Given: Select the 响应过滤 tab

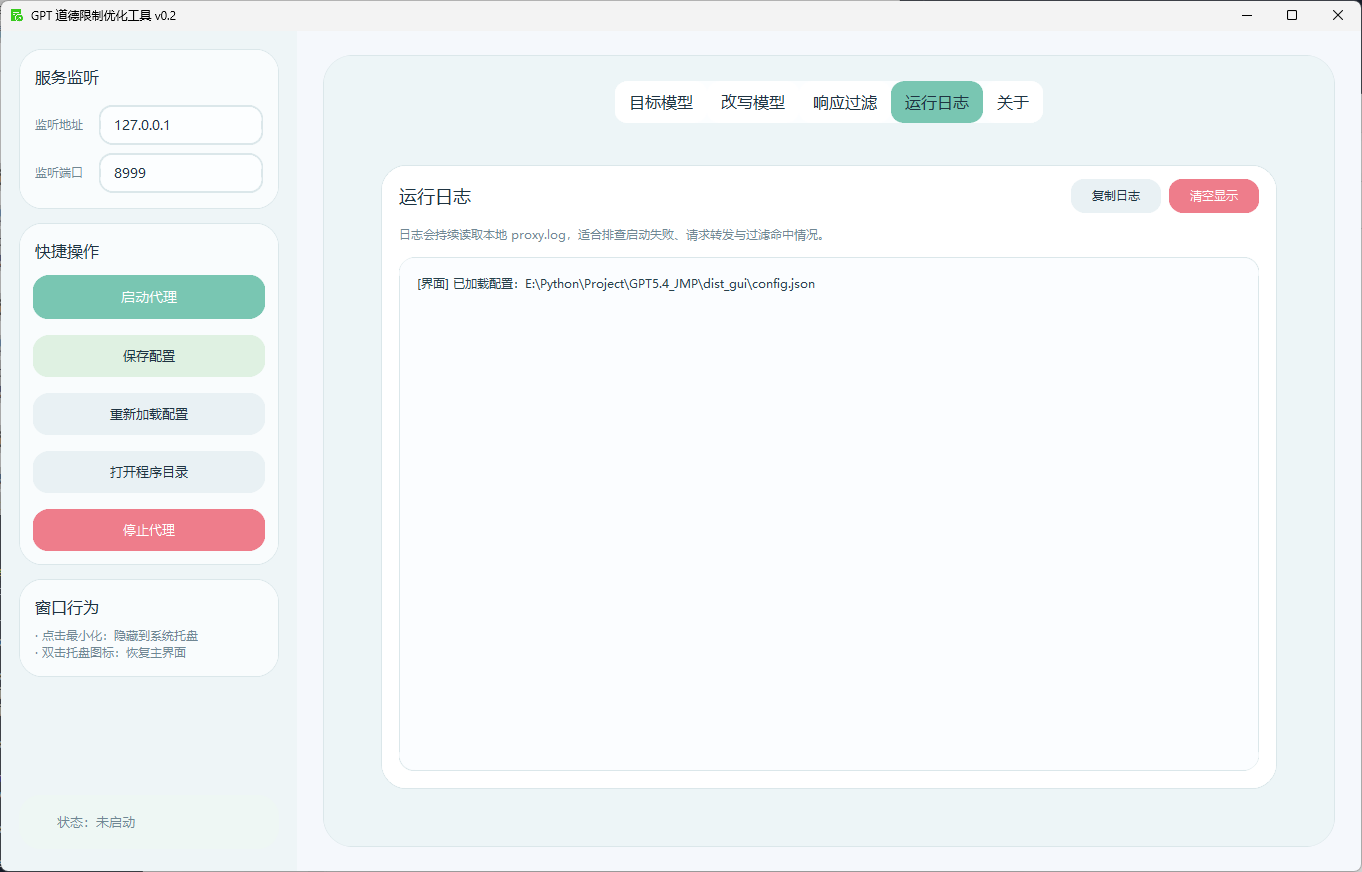Looking at the screenshot, I should click(844, 102).
